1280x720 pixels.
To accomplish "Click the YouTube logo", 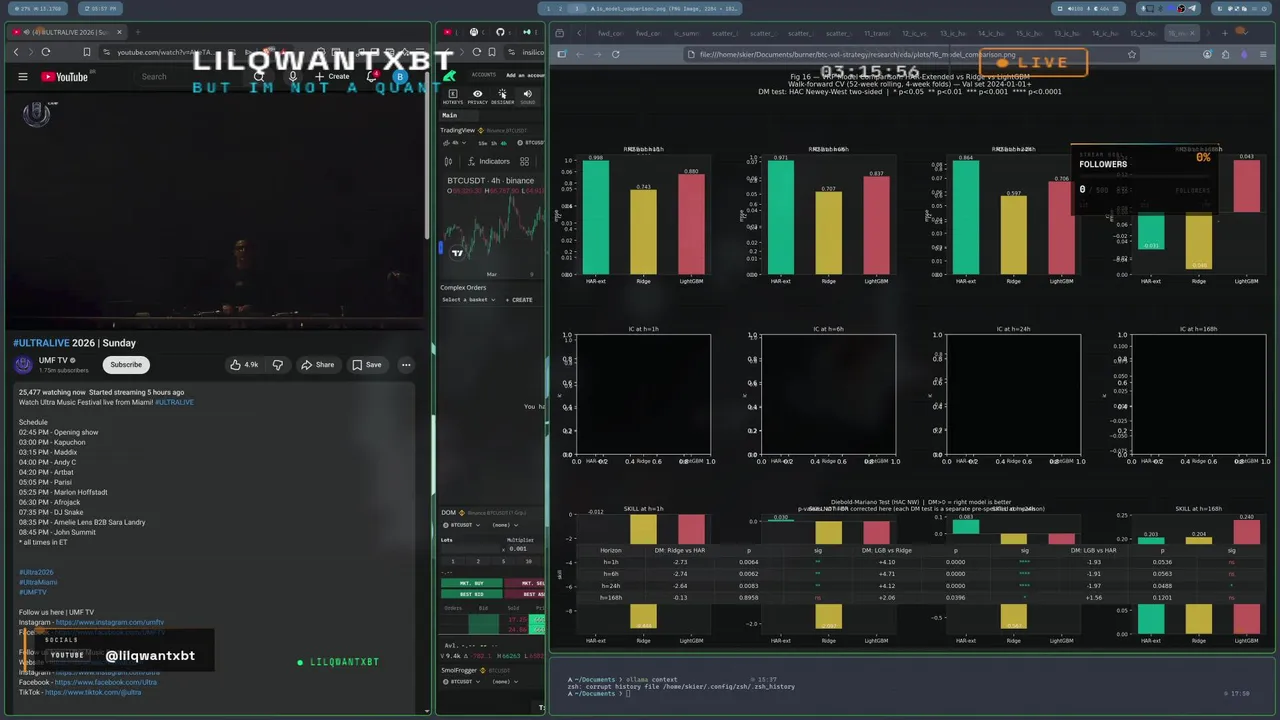I will (65, 77).
